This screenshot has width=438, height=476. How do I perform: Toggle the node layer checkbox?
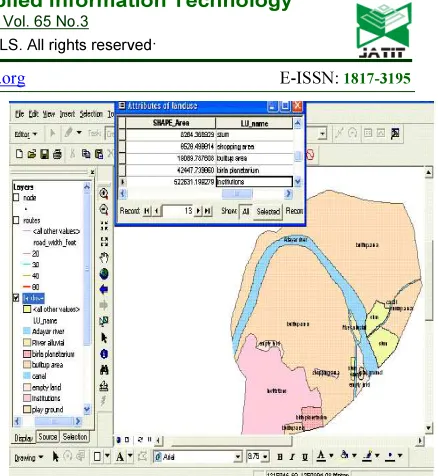coord(16,197)
